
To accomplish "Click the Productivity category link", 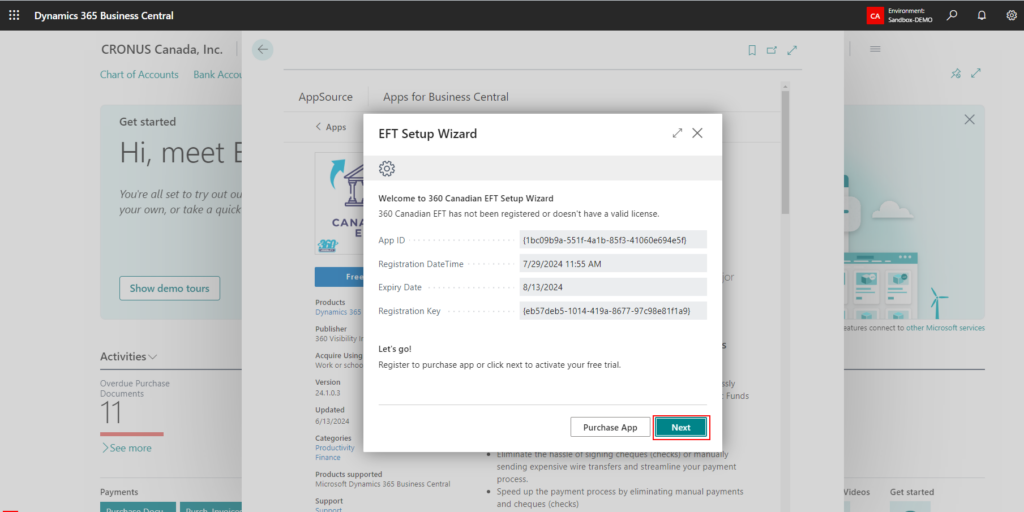I will tap(335, 448).
